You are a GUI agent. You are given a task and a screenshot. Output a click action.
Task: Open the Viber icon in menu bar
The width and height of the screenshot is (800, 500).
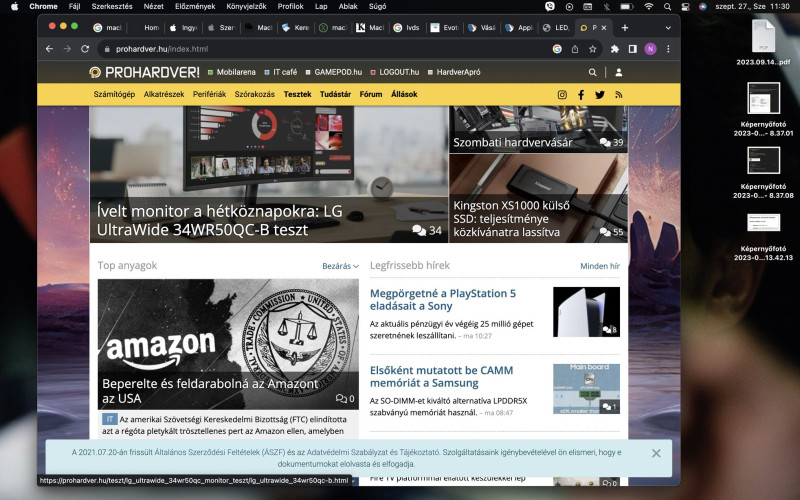[x=549, y=7]
